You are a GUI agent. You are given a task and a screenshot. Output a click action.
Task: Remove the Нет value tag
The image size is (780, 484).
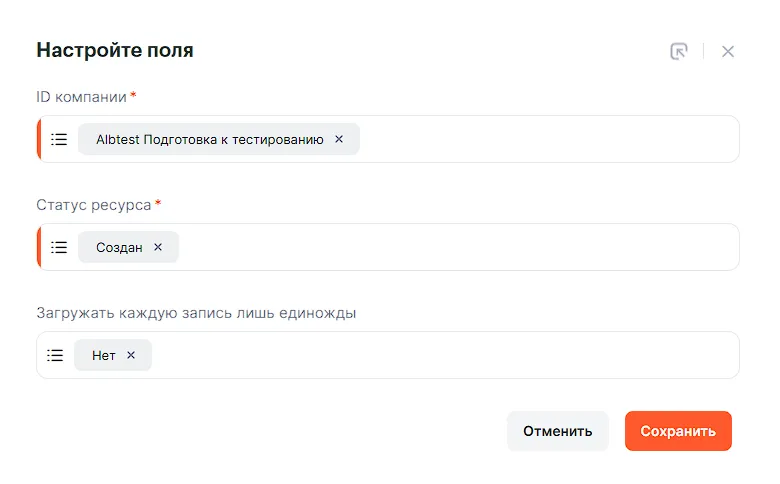(x=131, y=355)
